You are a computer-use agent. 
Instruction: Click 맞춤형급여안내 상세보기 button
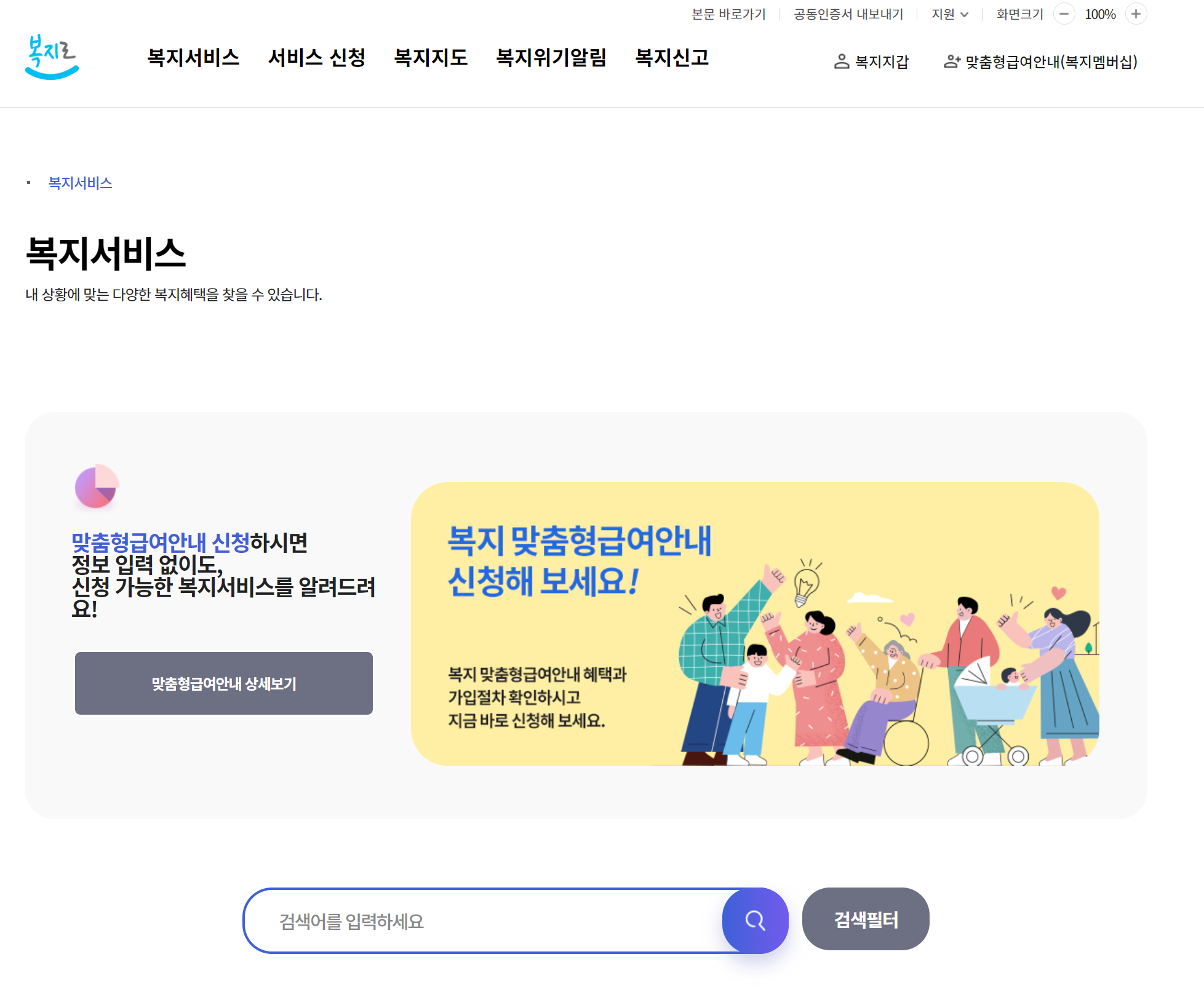224,683
